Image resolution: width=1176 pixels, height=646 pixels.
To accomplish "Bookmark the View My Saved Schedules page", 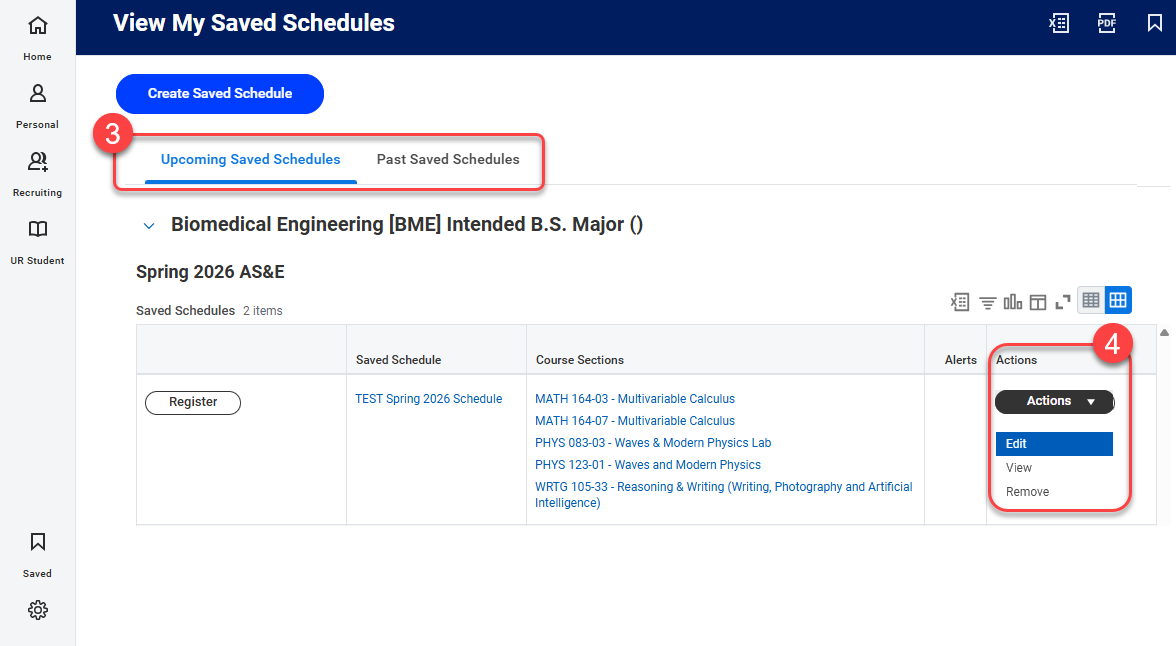I will (x=1155, y=22).
